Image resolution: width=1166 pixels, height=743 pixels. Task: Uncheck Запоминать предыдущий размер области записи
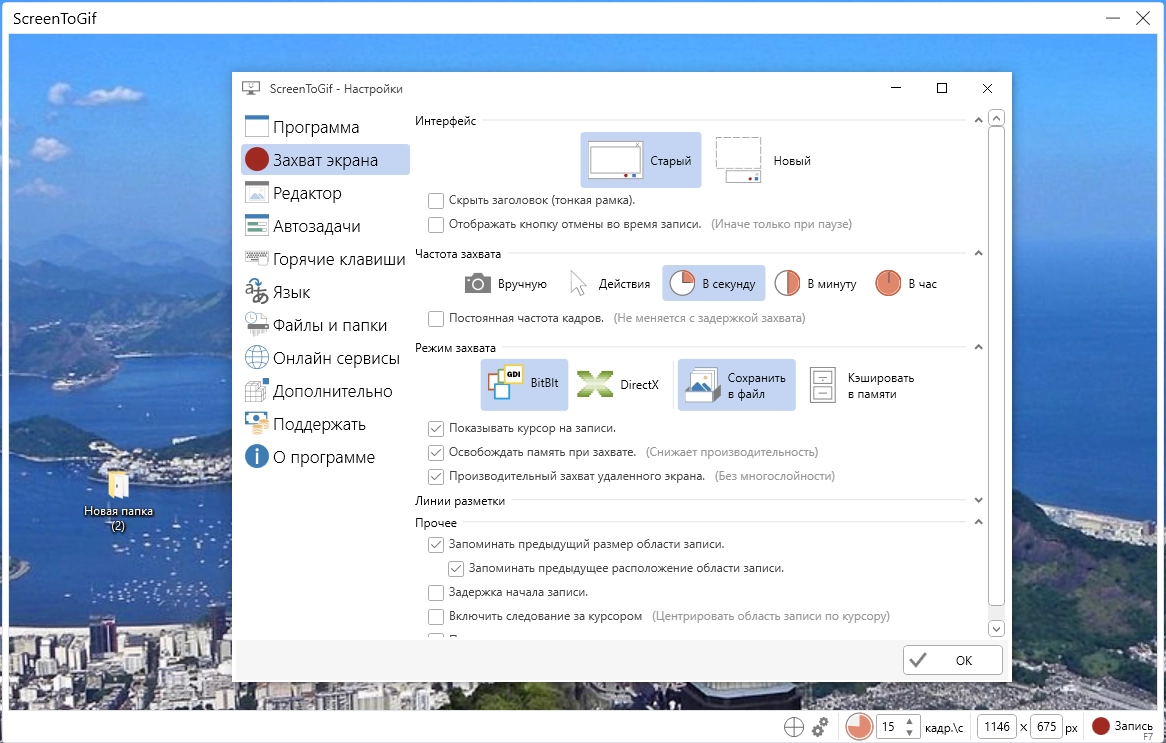(x=436, y=545)
